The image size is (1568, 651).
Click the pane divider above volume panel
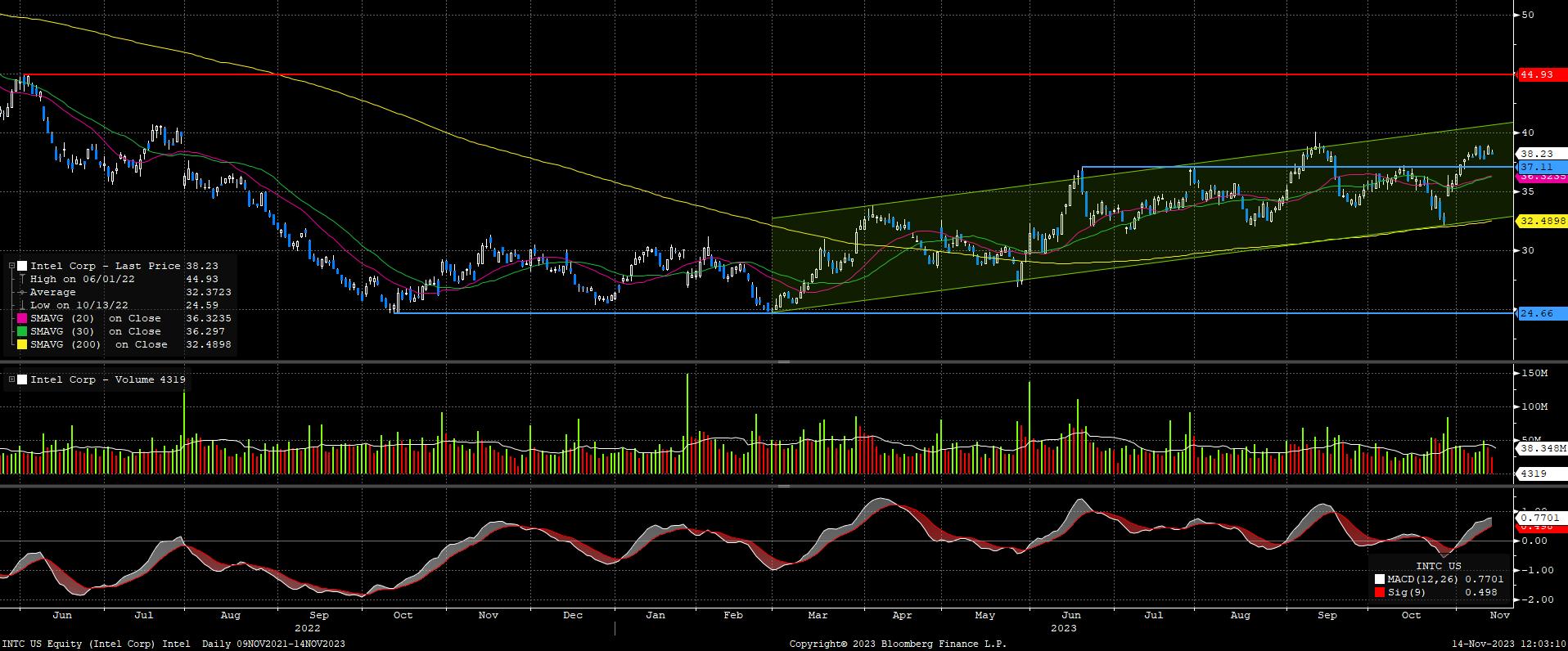click(783, 361)
